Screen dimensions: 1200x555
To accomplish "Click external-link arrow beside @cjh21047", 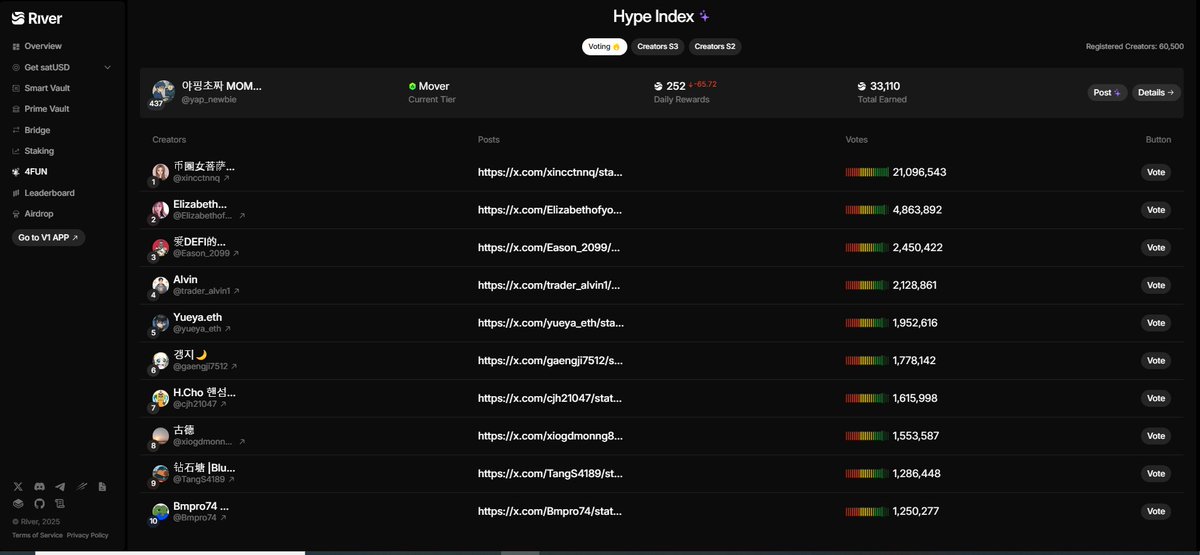I will pyautogui.click(x=222, y=404).
